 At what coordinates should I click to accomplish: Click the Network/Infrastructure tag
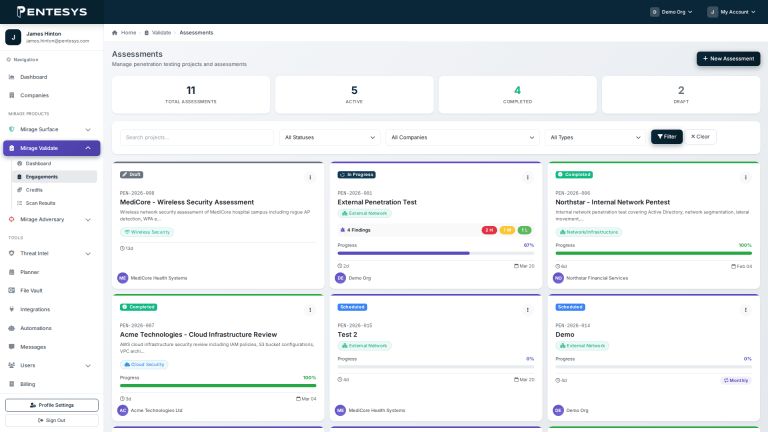(589, 232)
